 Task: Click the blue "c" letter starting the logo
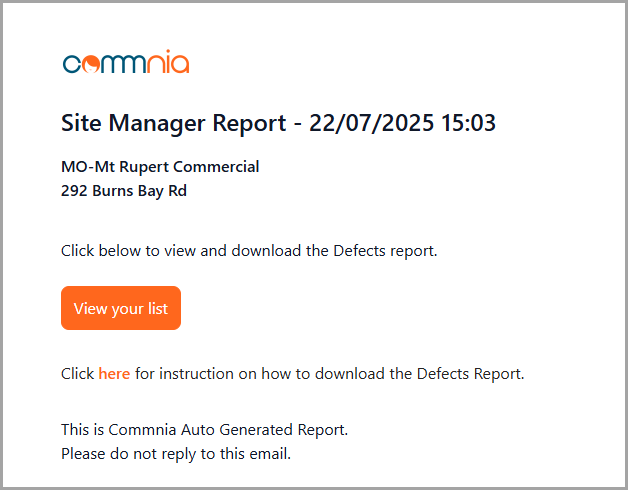coord(72,64)
